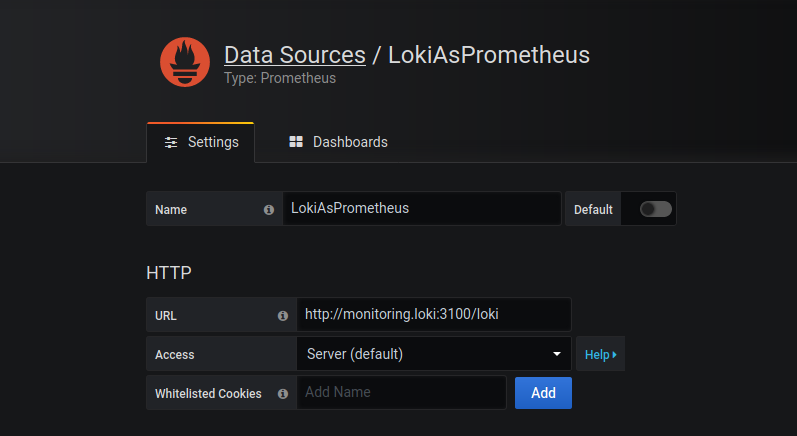797x436 pixels.
Task: Click the Prometheus flame logo icon
Action: (185, 62)
